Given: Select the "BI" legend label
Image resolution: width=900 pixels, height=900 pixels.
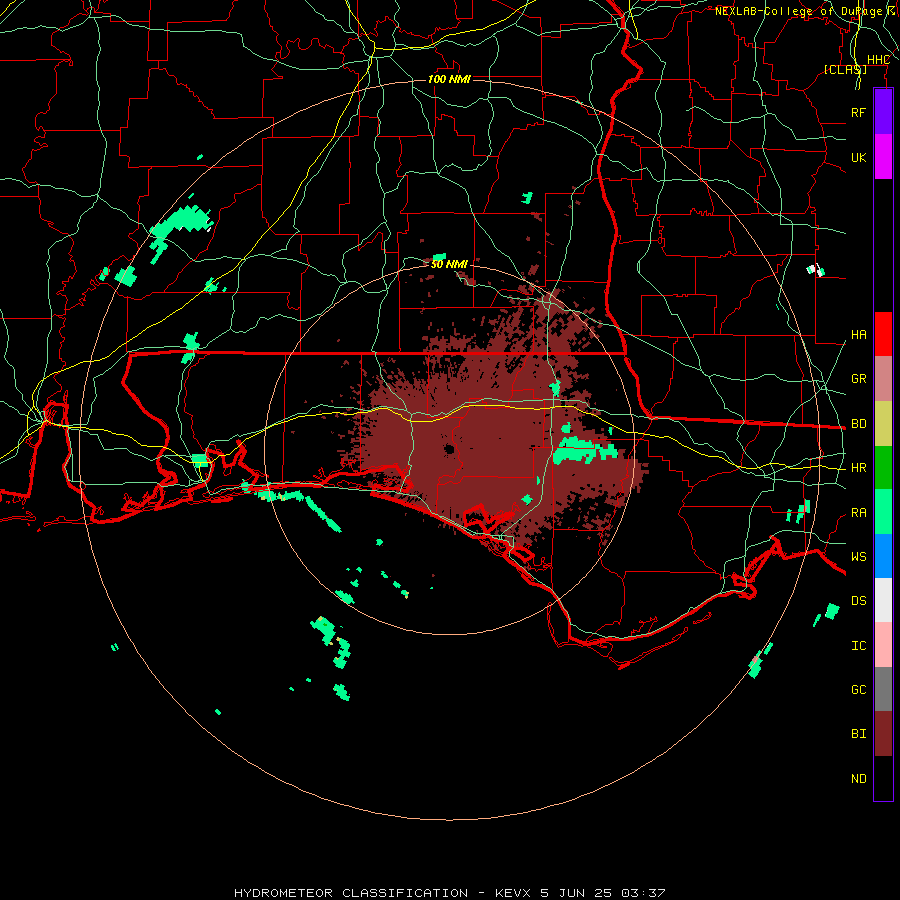Looking at the screenshot, I should click(858, 734).
